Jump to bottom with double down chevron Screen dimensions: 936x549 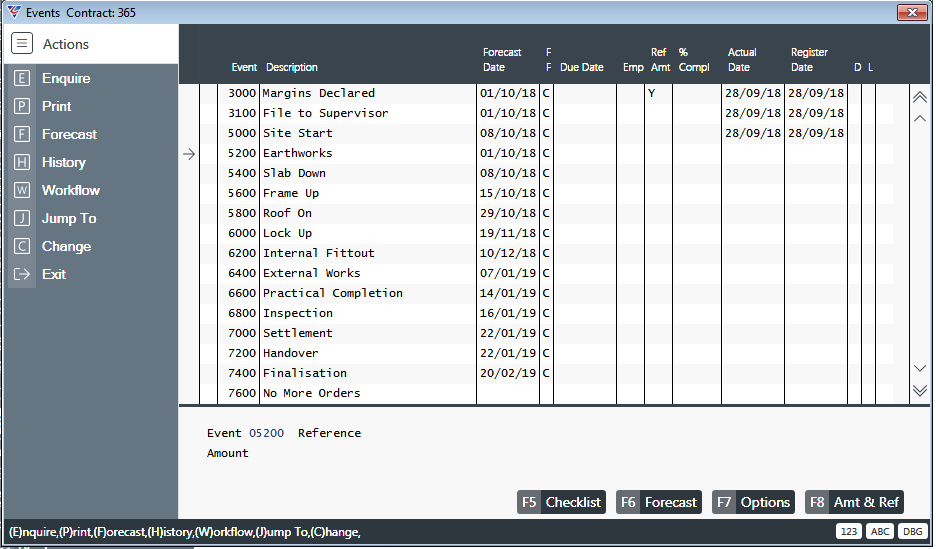[920, 390]
